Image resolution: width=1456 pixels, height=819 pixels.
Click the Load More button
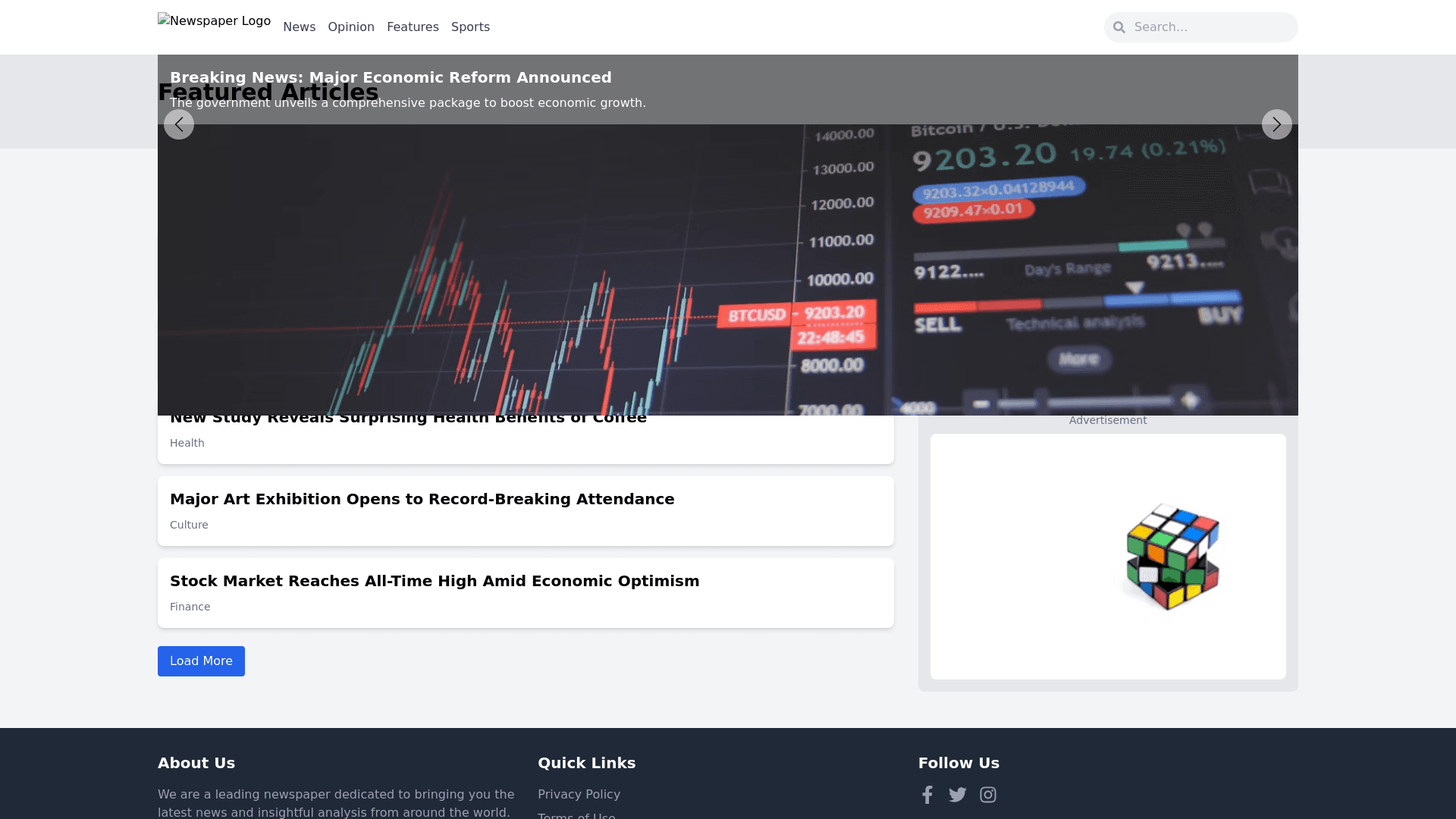pos(201,661)
